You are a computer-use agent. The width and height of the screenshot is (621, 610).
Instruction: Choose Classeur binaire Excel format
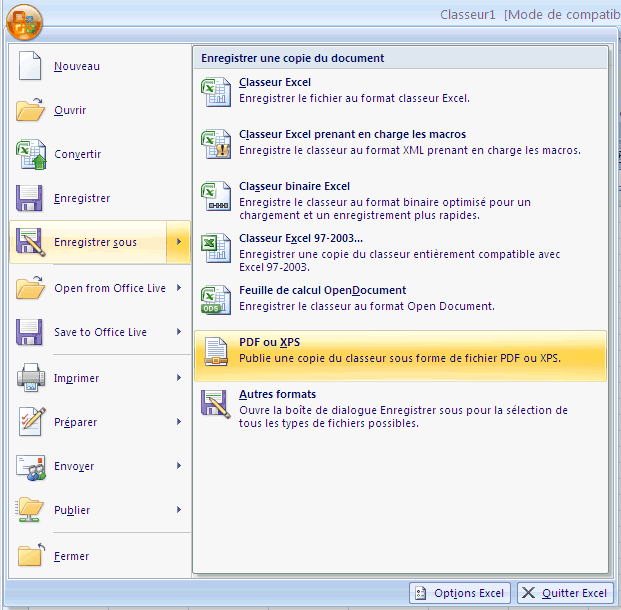[x=400, y=200]
